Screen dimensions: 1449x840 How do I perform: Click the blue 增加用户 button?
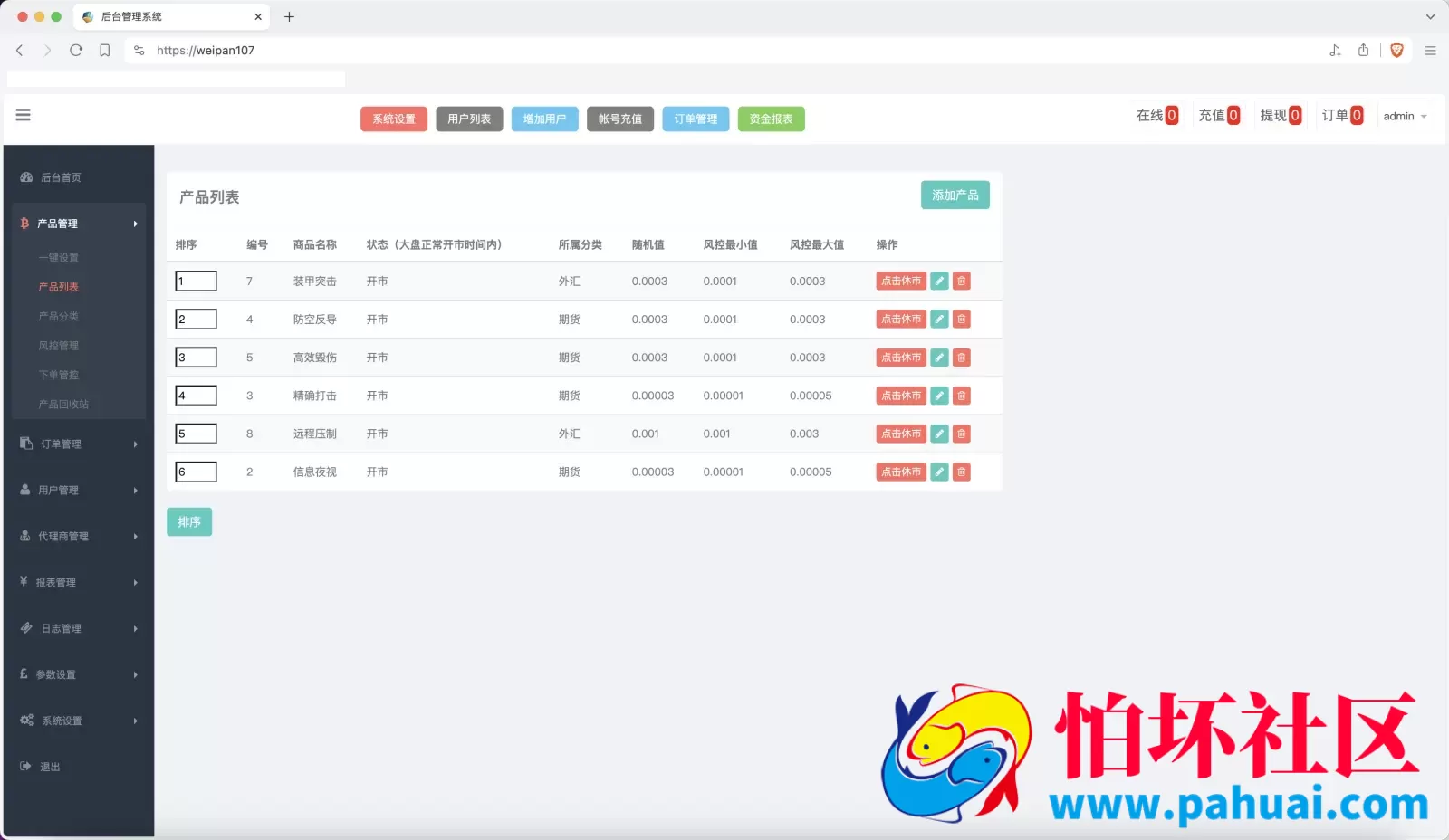pyautogui.click(x=544, y=119)
